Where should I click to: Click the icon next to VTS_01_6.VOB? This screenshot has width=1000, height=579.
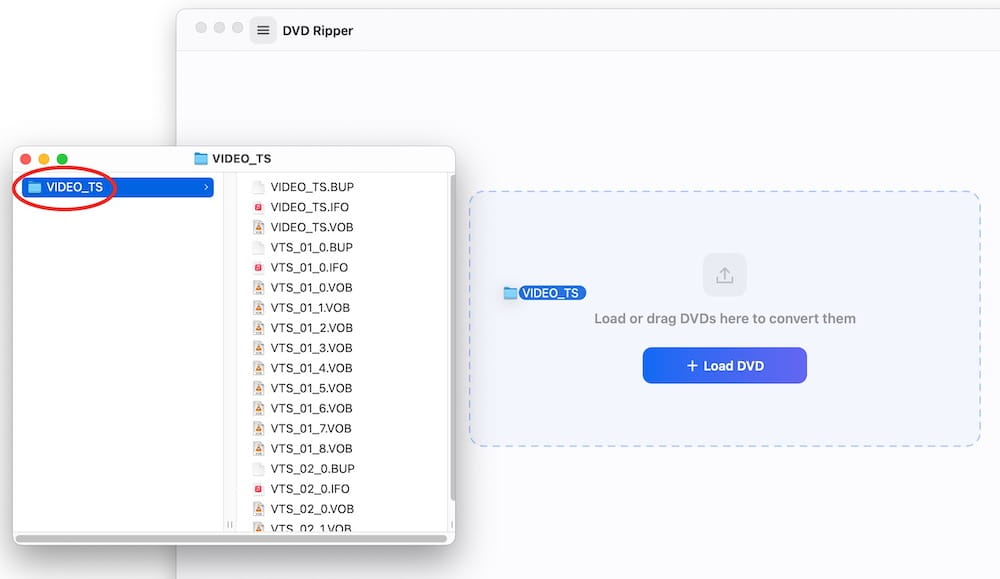pyautogui.click(x=258, y=408)
